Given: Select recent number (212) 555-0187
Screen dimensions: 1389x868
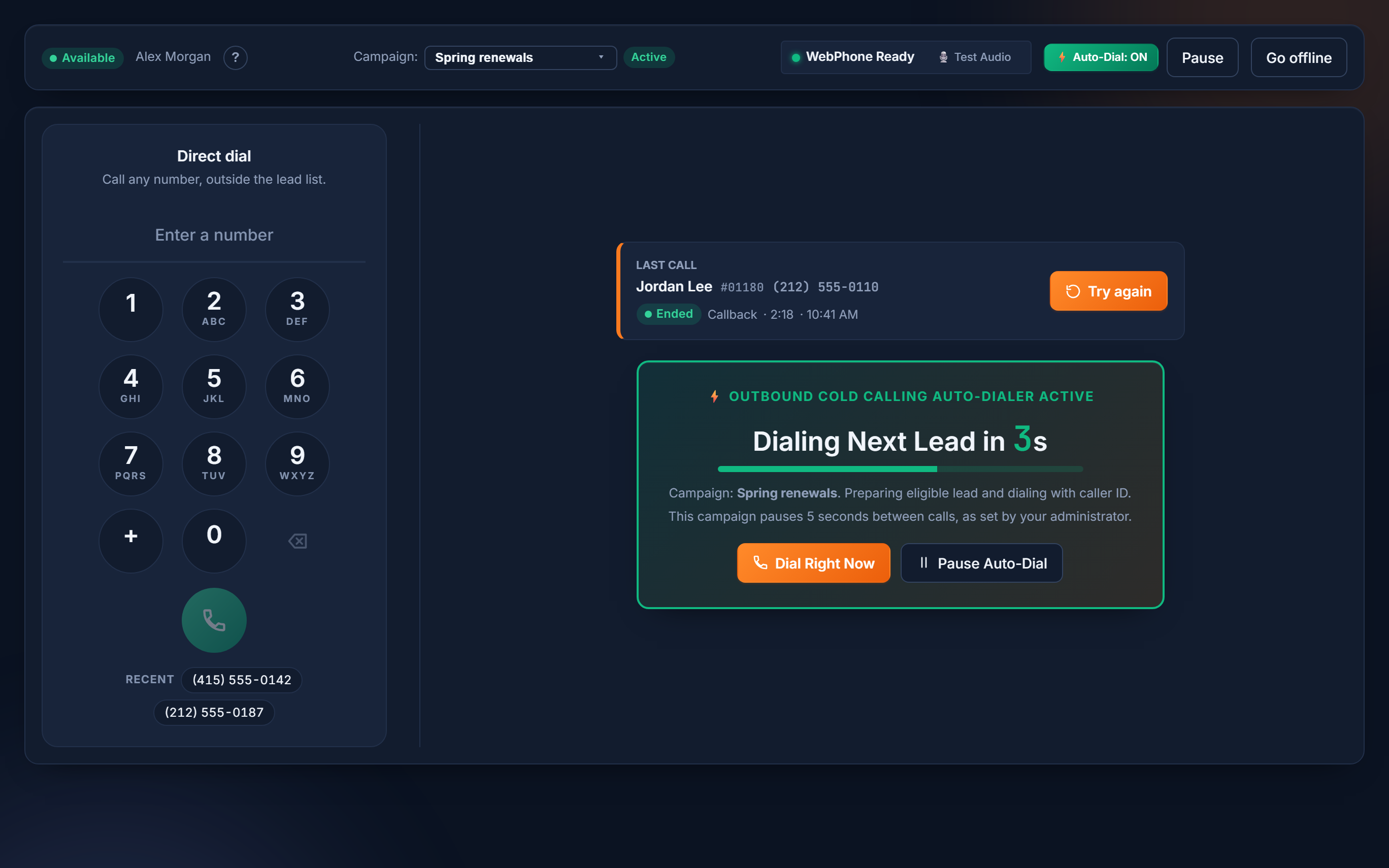Looking at the screenshot, I should click(214, 713).
